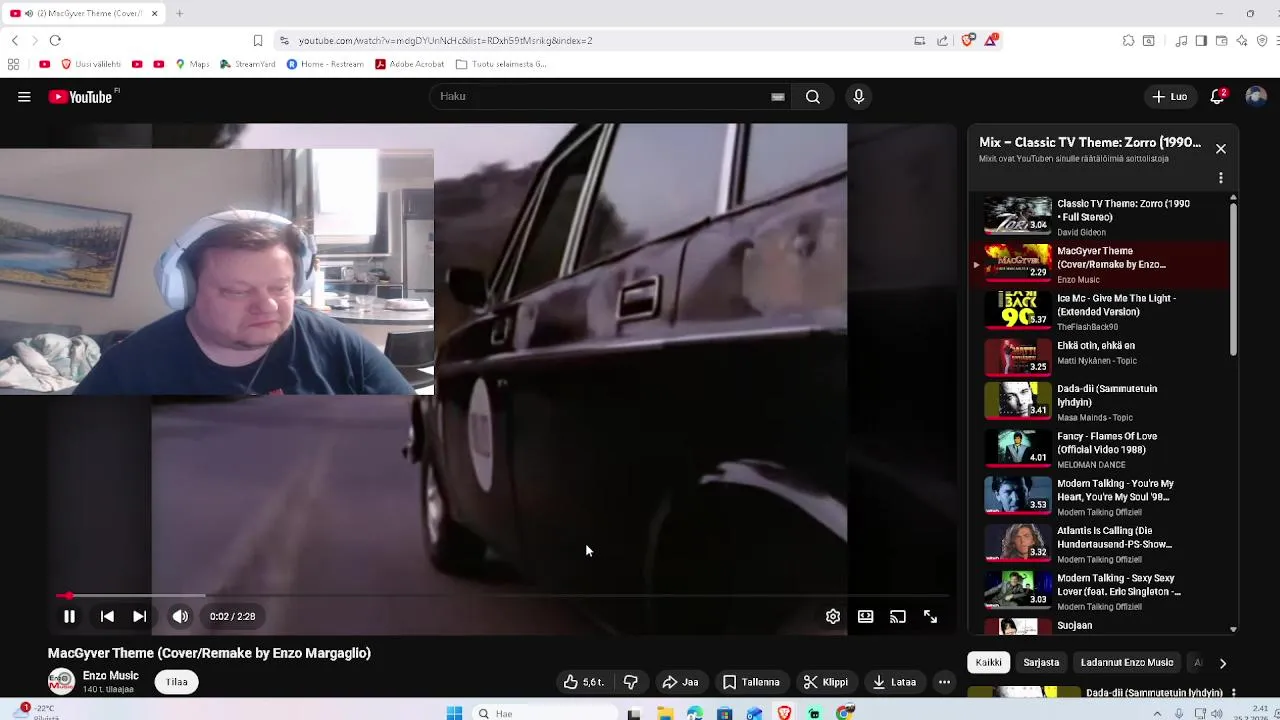This screenshot has height=720, width=1280.
Task: Share the video with Jaa
Action: 680,682
